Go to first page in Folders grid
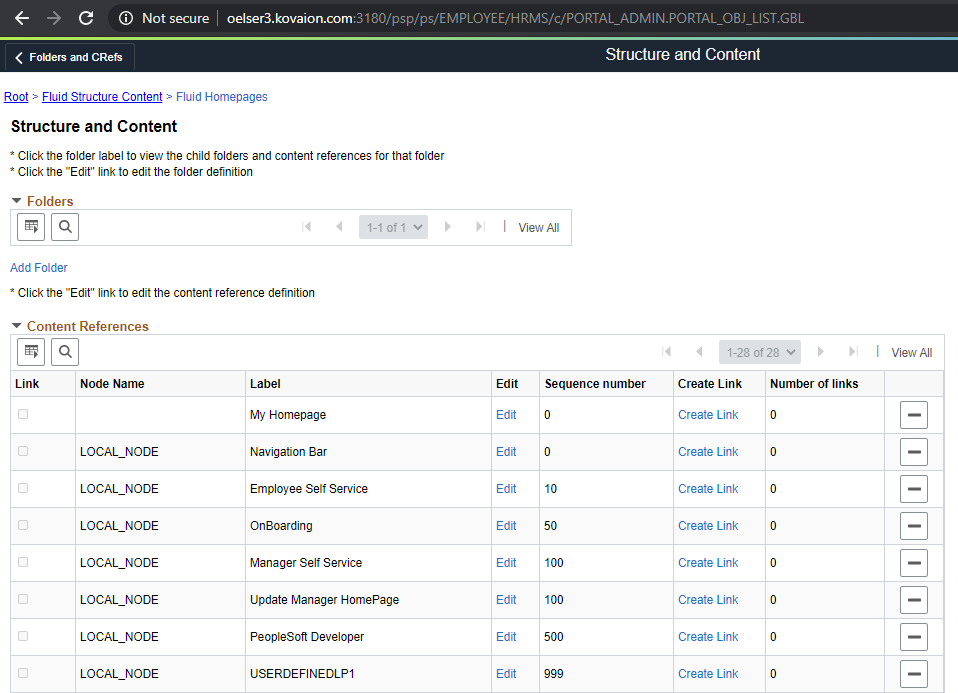 click(307, 227)
